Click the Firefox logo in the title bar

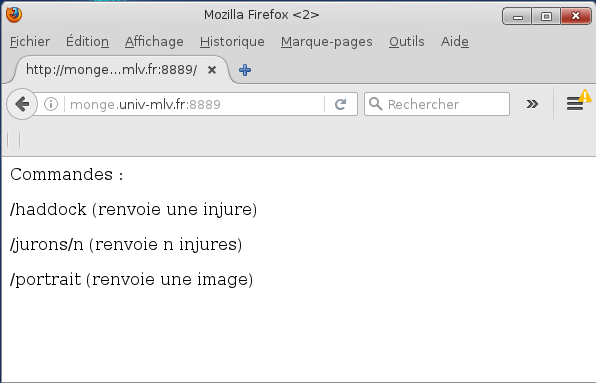14,15
